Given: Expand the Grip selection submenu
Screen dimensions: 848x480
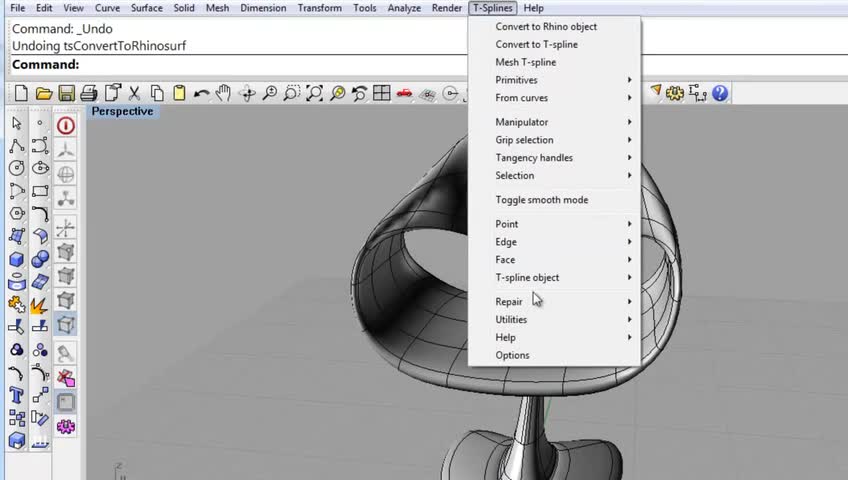Looking at the screenshot, I should (x=554, y=140).
